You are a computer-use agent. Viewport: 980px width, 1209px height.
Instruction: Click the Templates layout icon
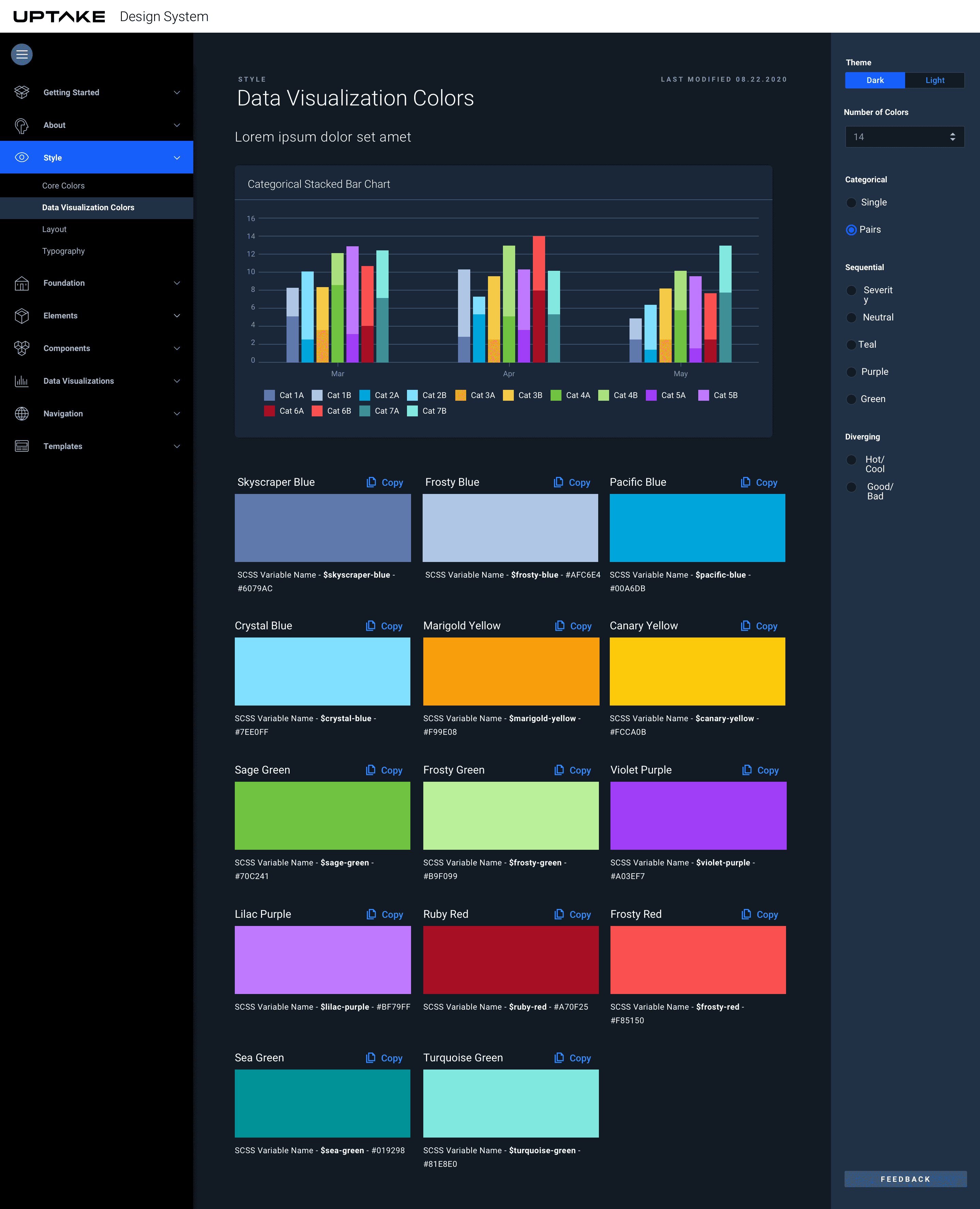point(21,446)
